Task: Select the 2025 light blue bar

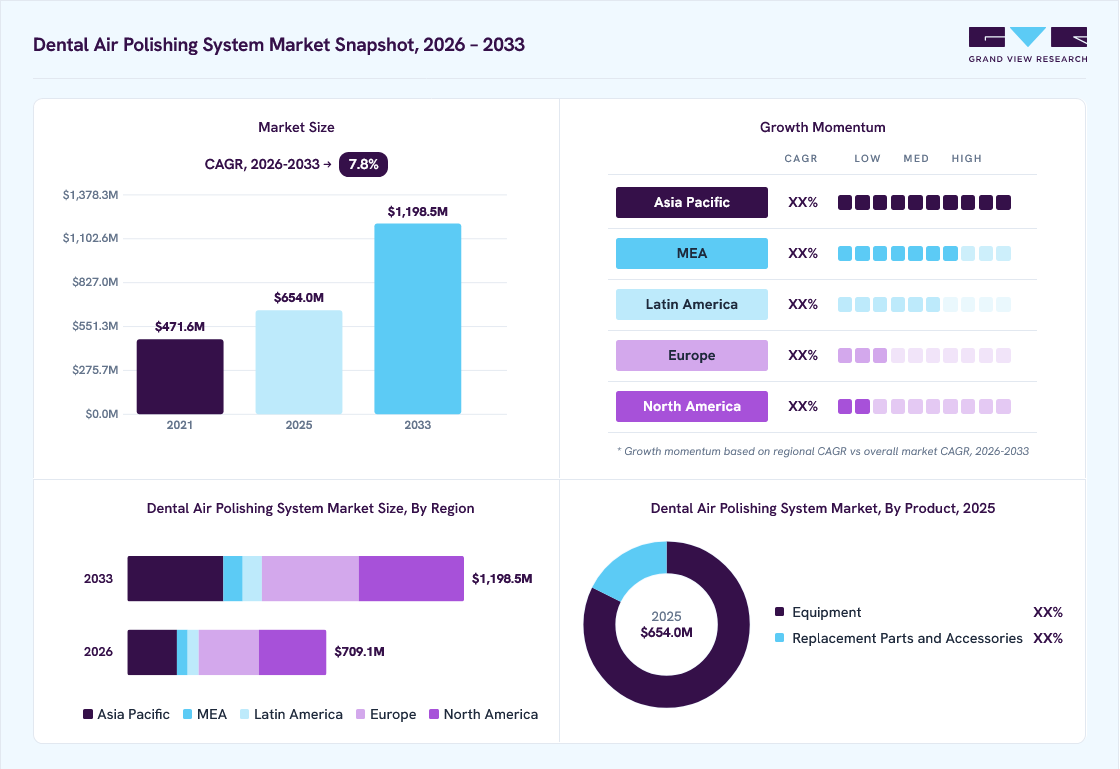Action: point(299,362)
